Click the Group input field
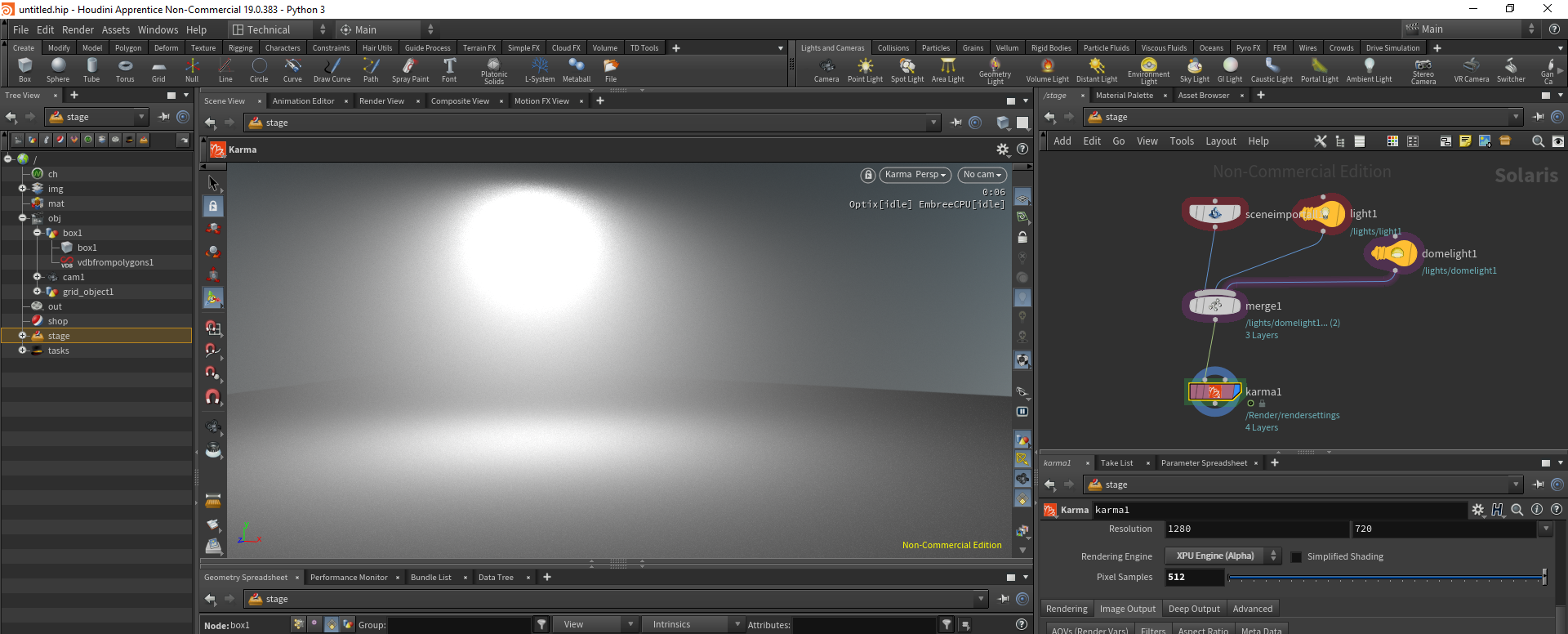1568x634 pixels. point(460,625)
